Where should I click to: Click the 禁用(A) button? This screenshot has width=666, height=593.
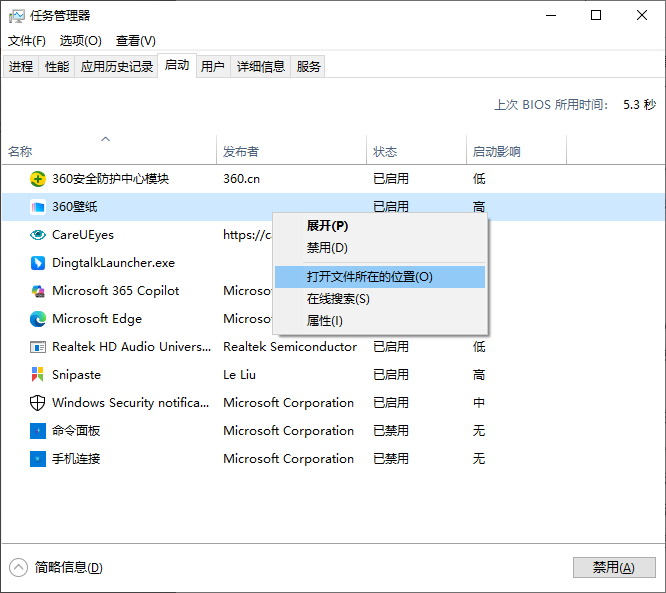[x=614, y=568]
